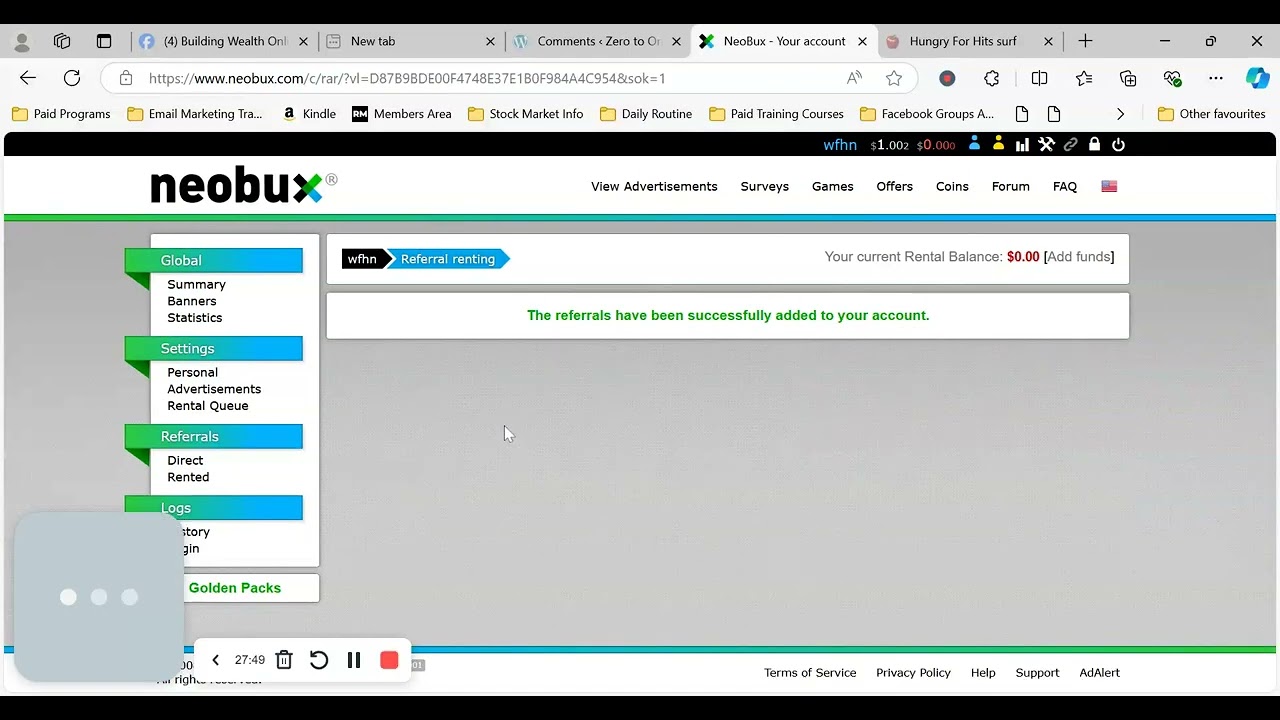Open the tab actions menu icon
The width and height of the screenshot is (1280, 720).
104,41
